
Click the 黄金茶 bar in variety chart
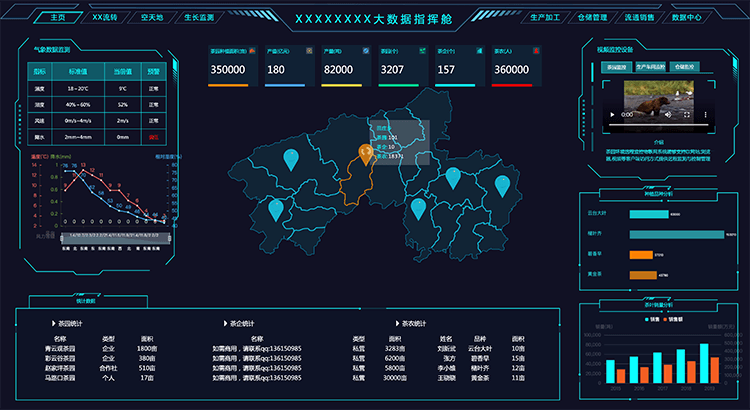click(643, 275)
